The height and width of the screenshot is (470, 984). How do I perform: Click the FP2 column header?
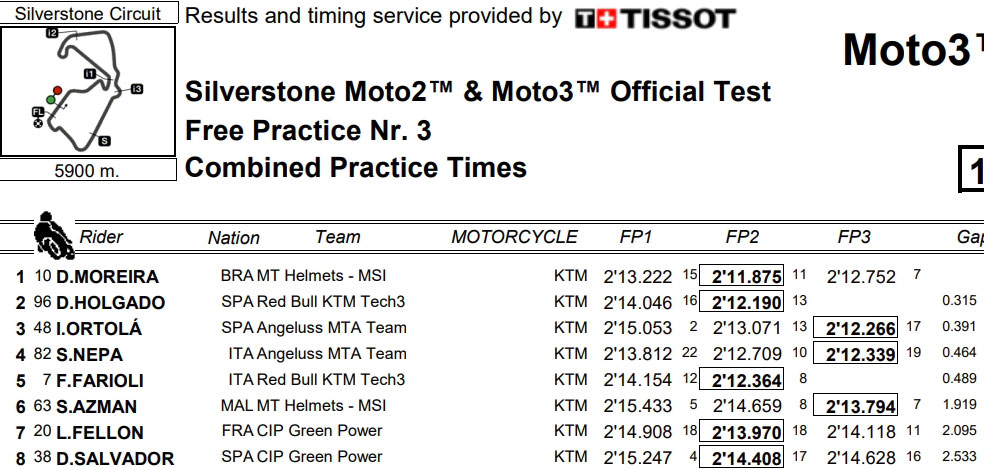[745, 237]
